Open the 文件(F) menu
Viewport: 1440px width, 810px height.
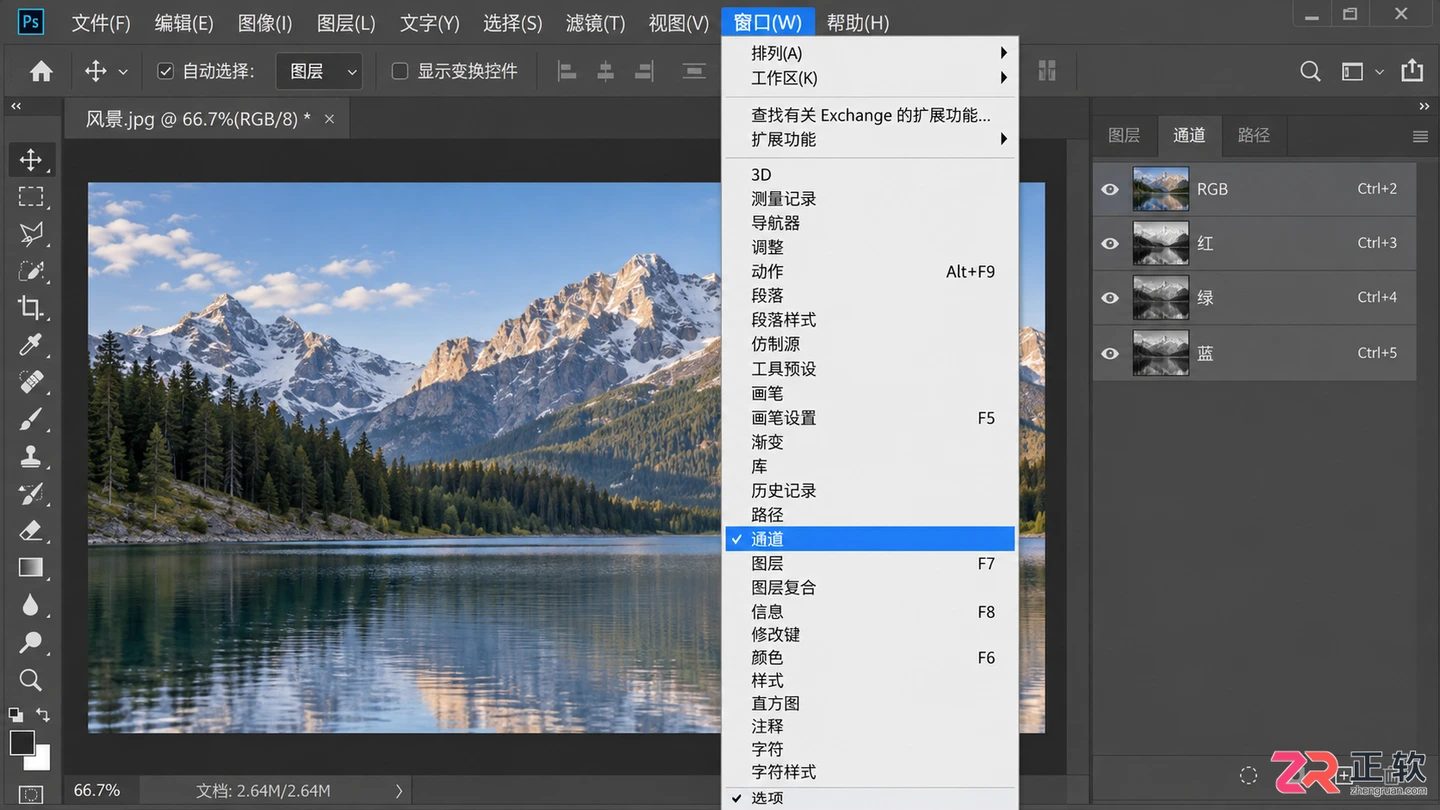(x=101, y=22)
